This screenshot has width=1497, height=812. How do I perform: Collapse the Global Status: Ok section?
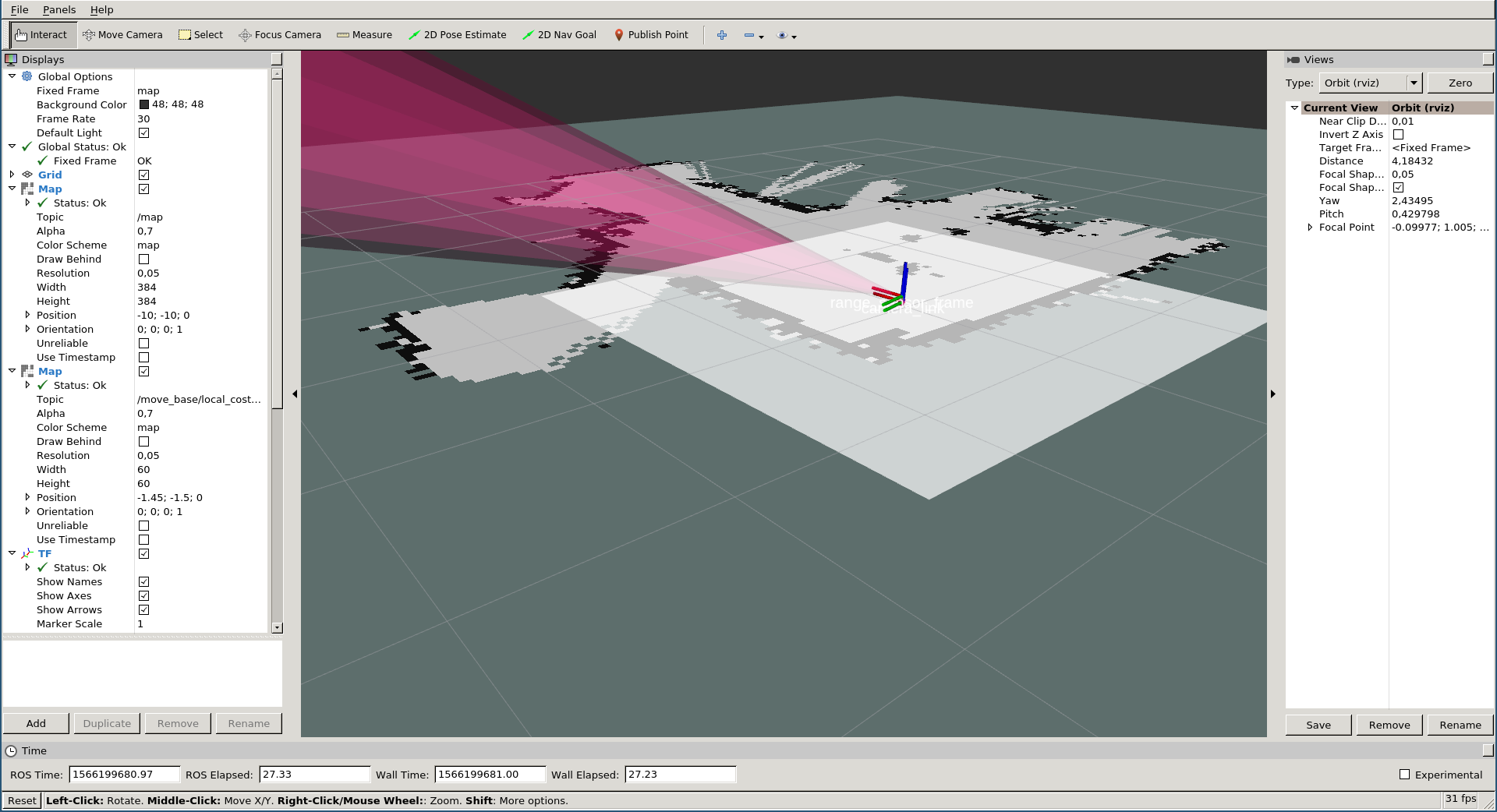coord(12,147)
